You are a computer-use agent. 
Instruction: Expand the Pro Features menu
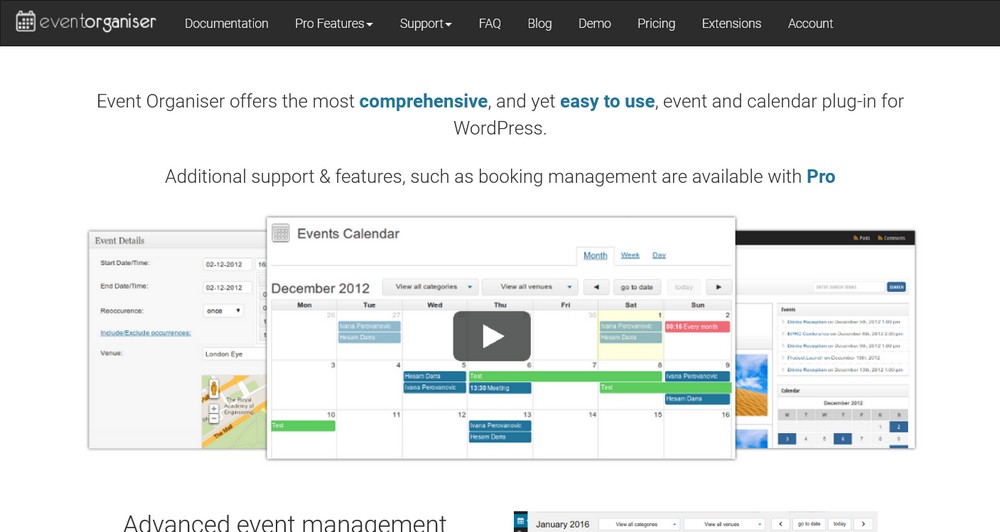click(x=334, y=24)
